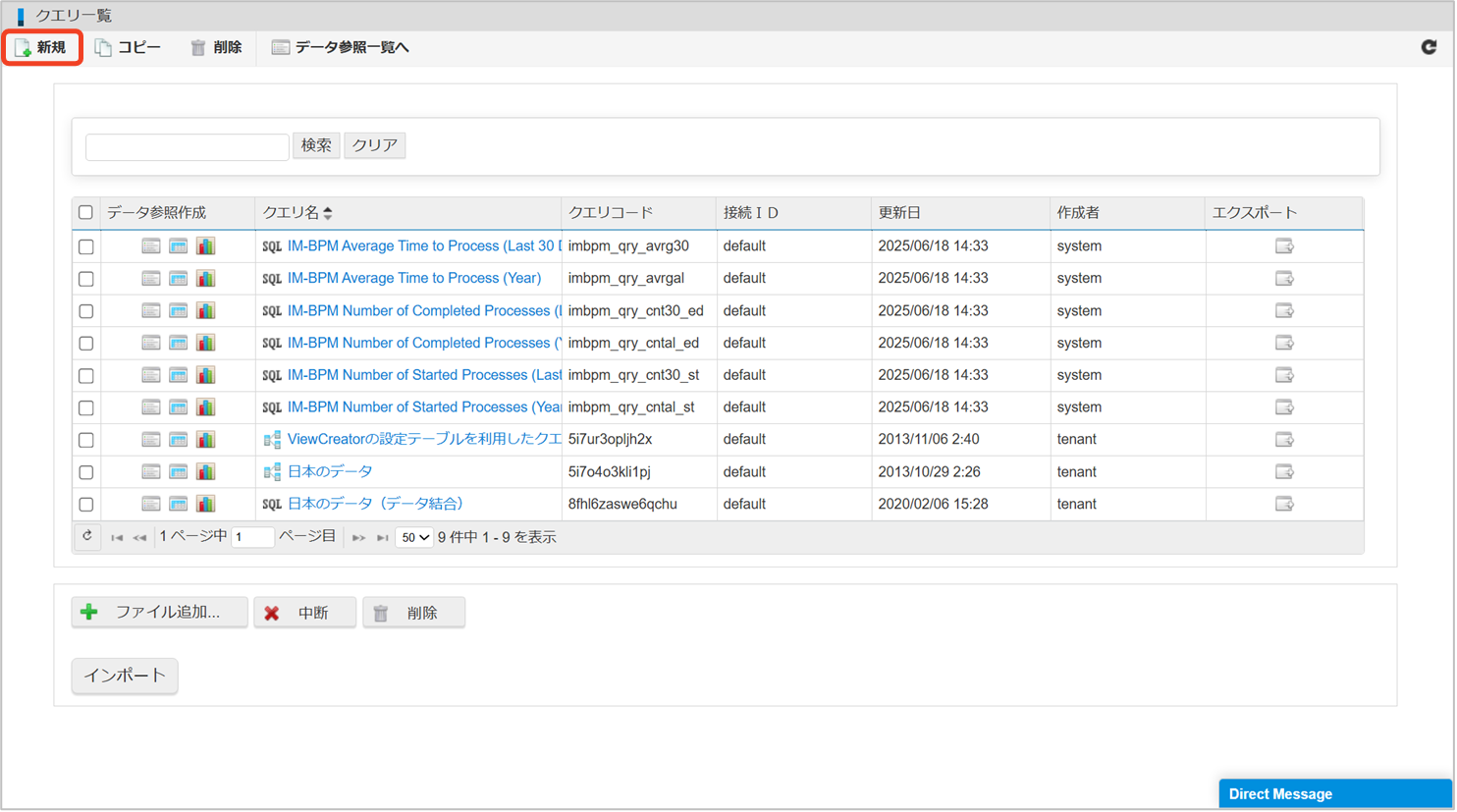The height and width of the screenshot is (812, 1457).
Task: Open the 日本のデータ query link
Action: 330,472
